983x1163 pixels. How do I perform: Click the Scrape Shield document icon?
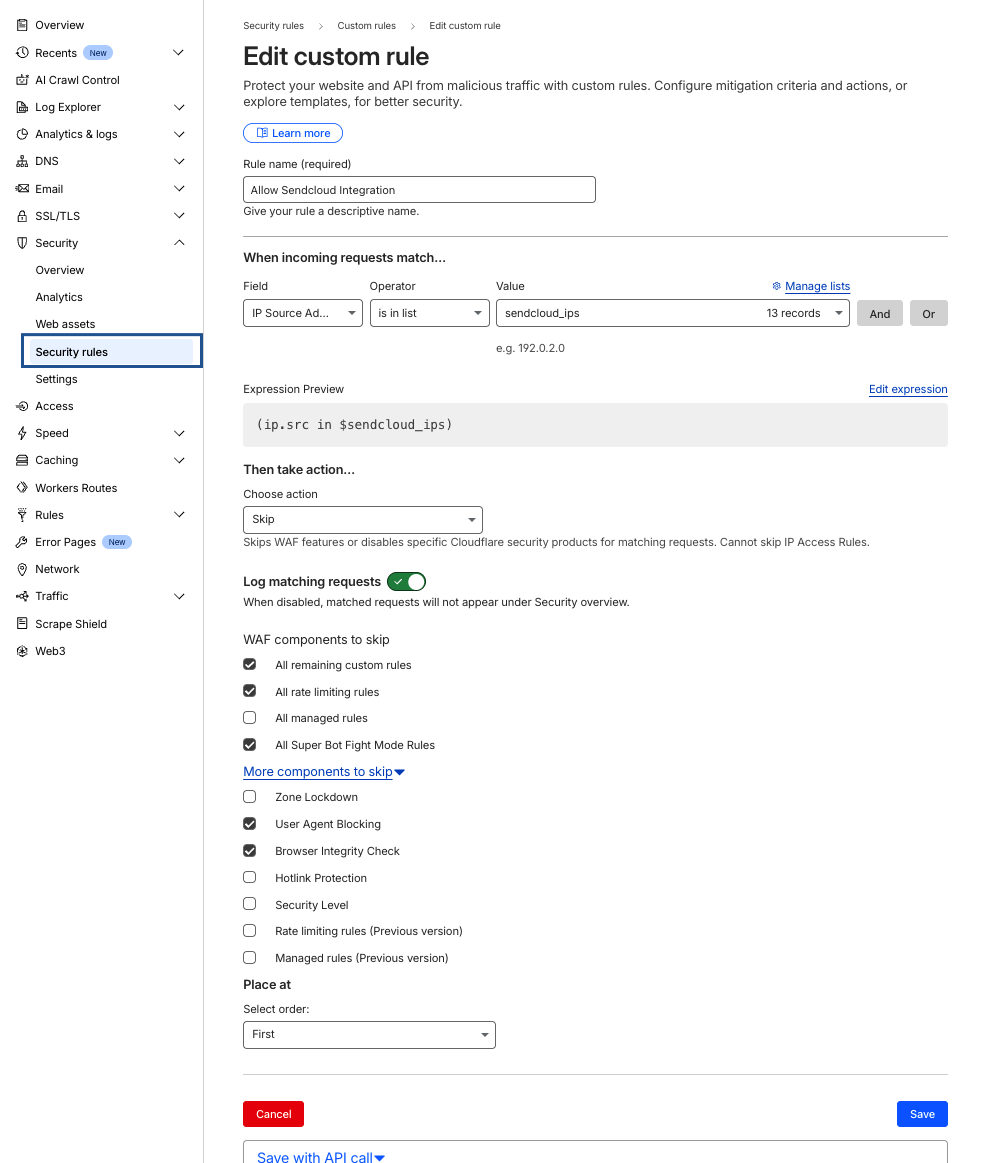pos(22,624)
